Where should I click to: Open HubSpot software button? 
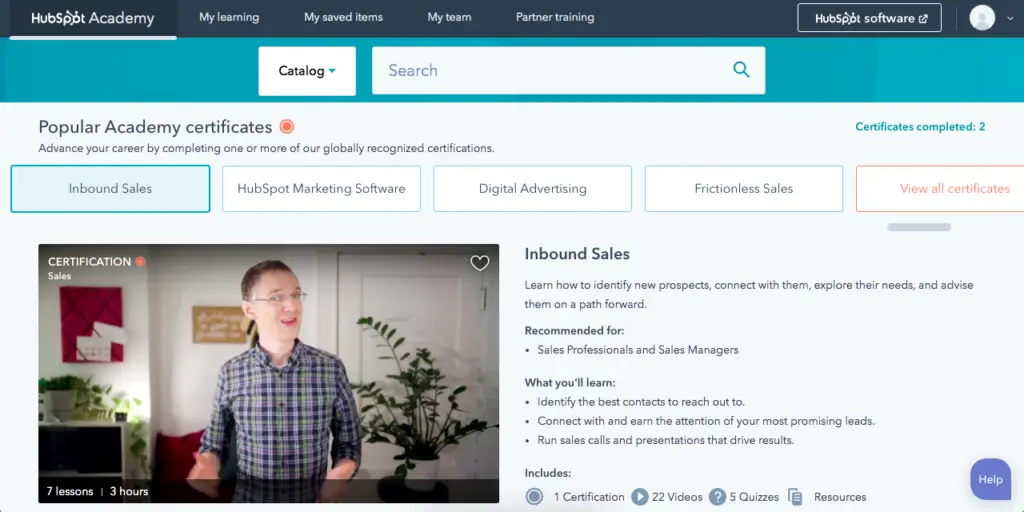[x=869, y=18]
